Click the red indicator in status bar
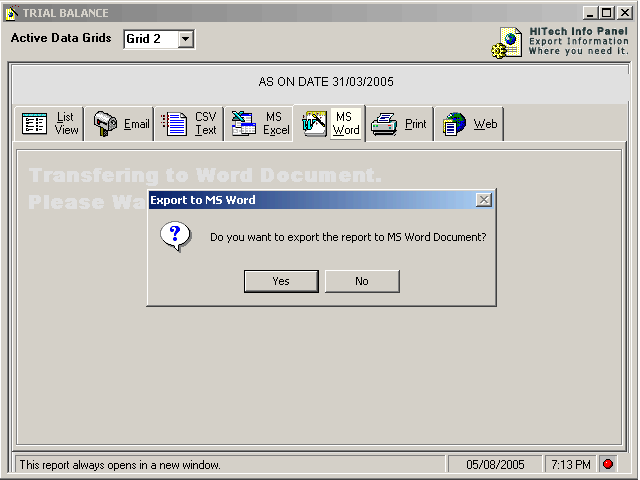The image size is (640, 480). pyautogui.click(x=608, y=464)
